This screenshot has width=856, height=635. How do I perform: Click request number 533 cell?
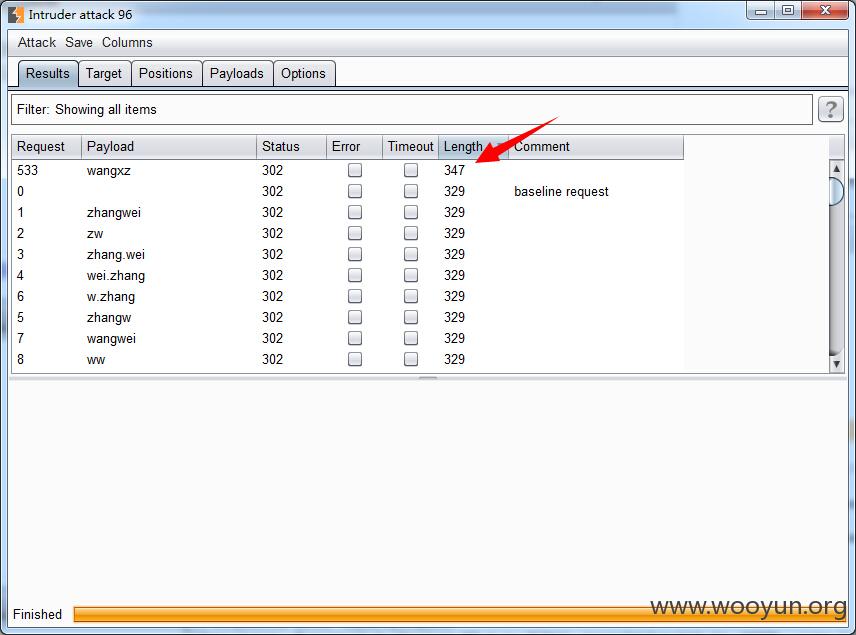[27, 170]
